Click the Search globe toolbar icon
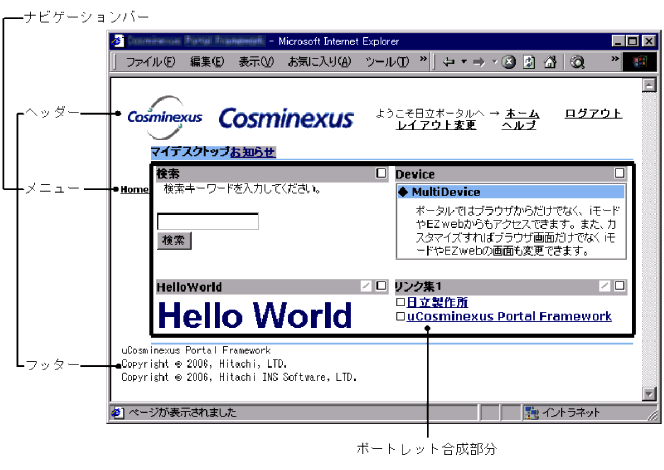 click(x=577, y=62)
